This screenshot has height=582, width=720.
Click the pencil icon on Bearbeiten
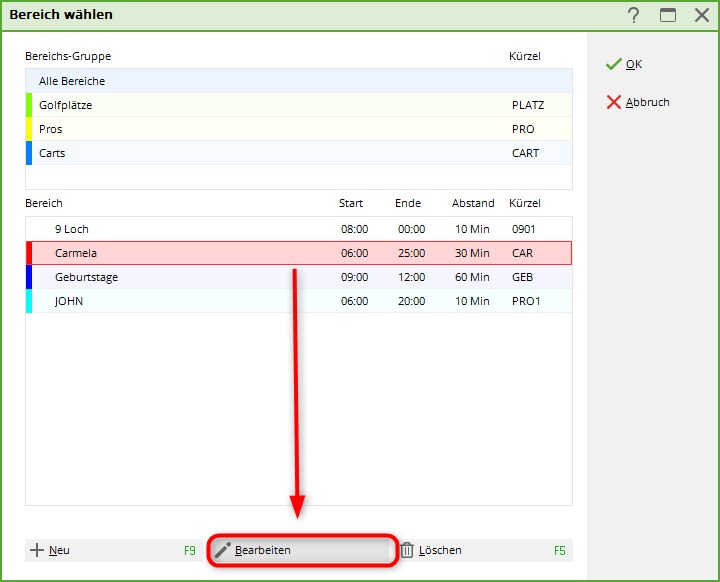[222, 550]
